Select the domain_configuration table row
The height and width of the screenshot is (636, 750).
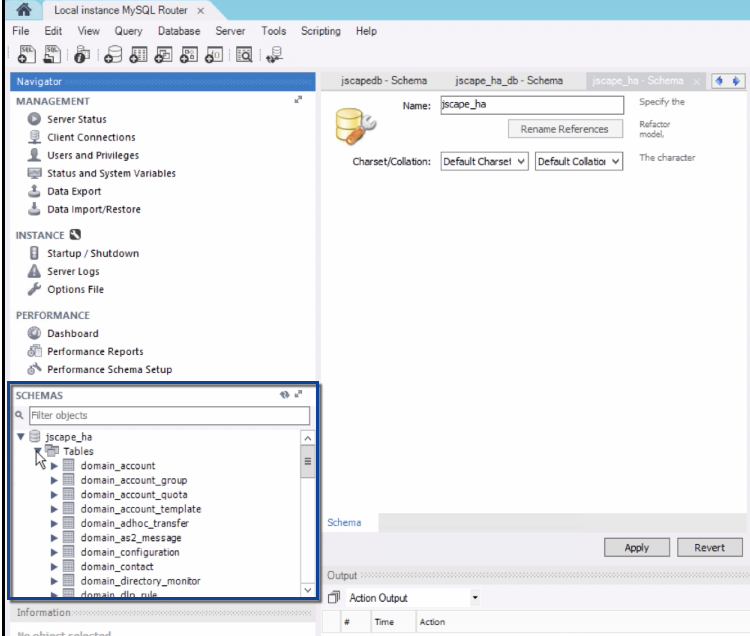(130, 552)
